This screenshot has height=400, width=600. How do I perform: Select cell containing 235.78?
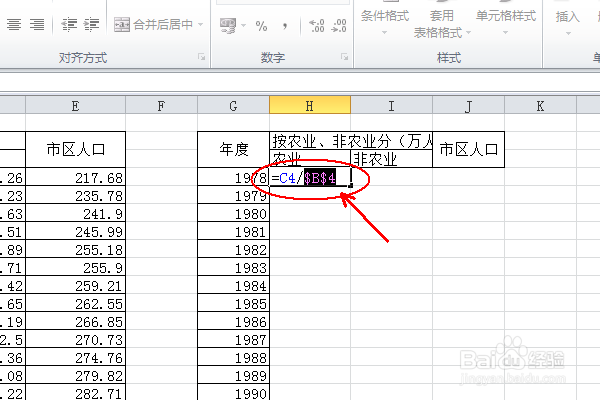pyautogui.click(x=75, y=196)
